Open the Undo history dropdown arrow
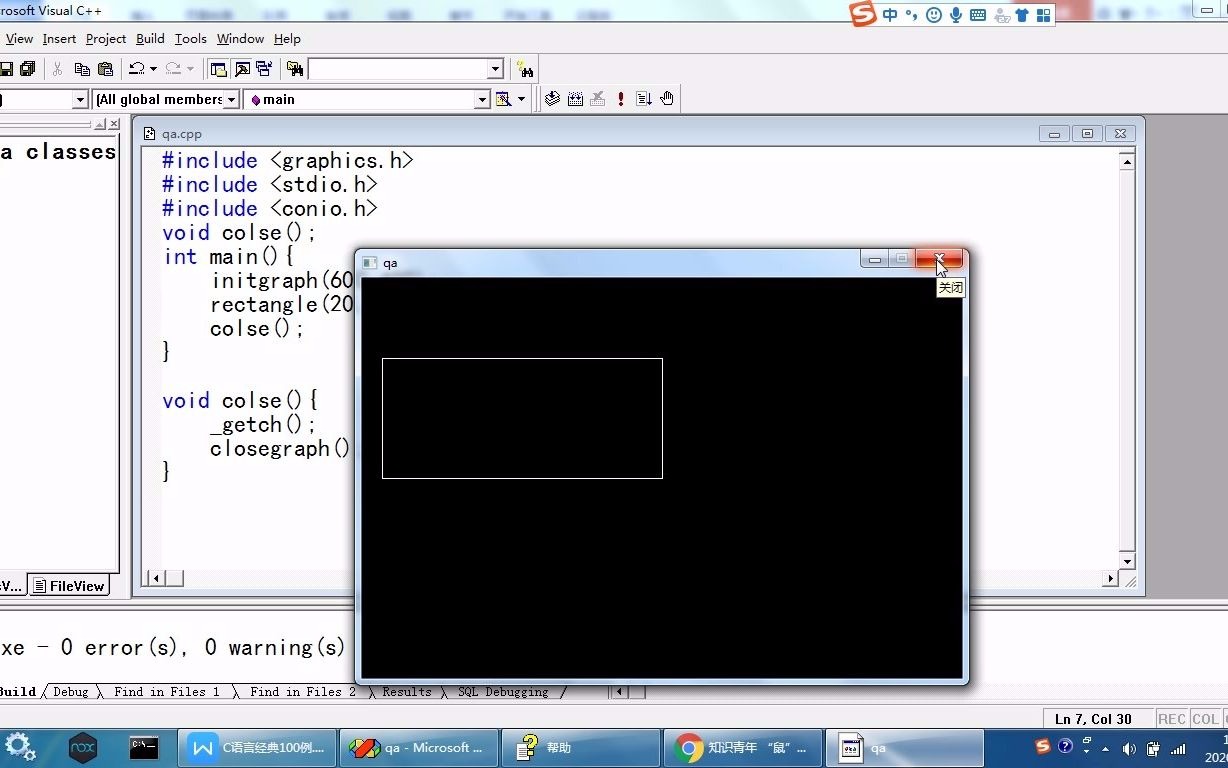 [152, 68]
